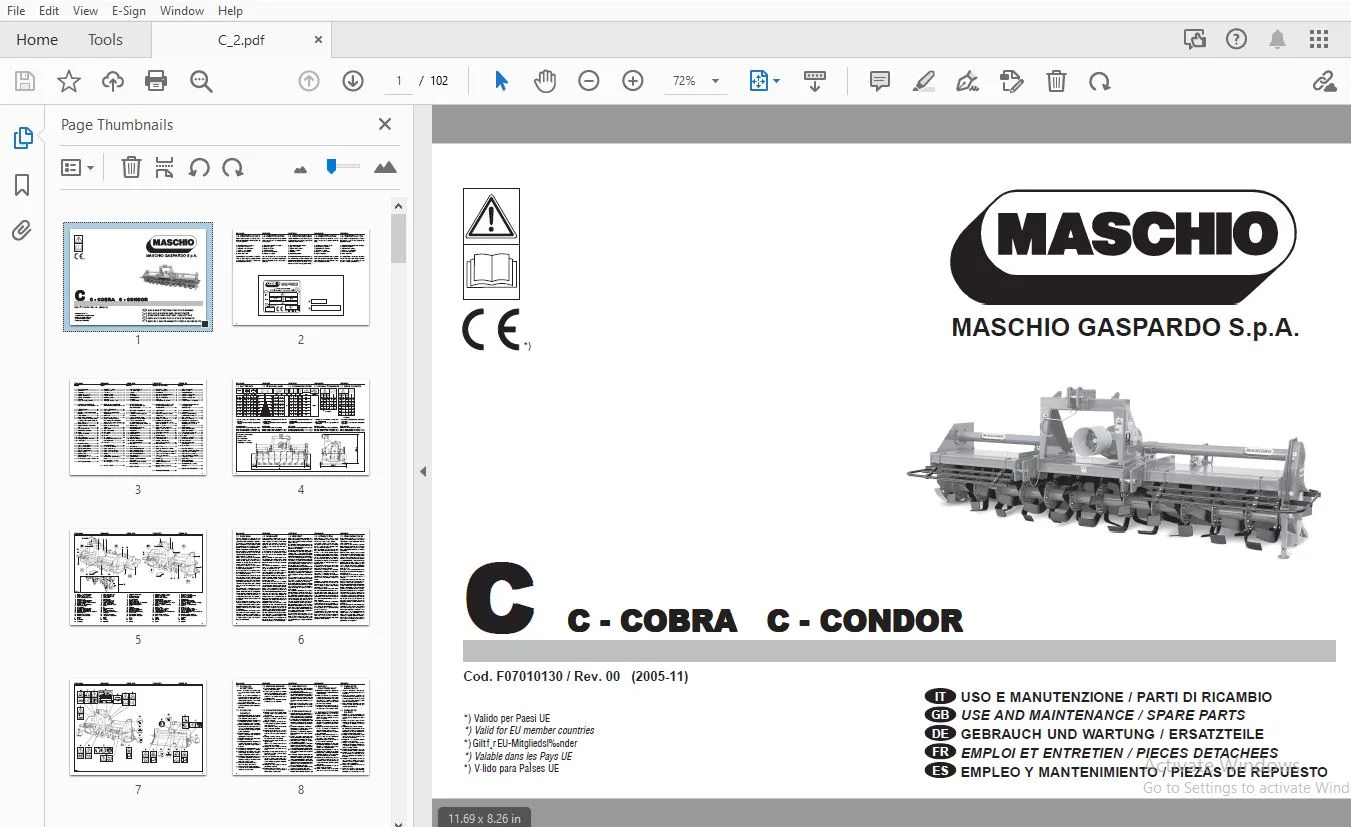Select page 2 thumbnail

click(x=301, y=277)
